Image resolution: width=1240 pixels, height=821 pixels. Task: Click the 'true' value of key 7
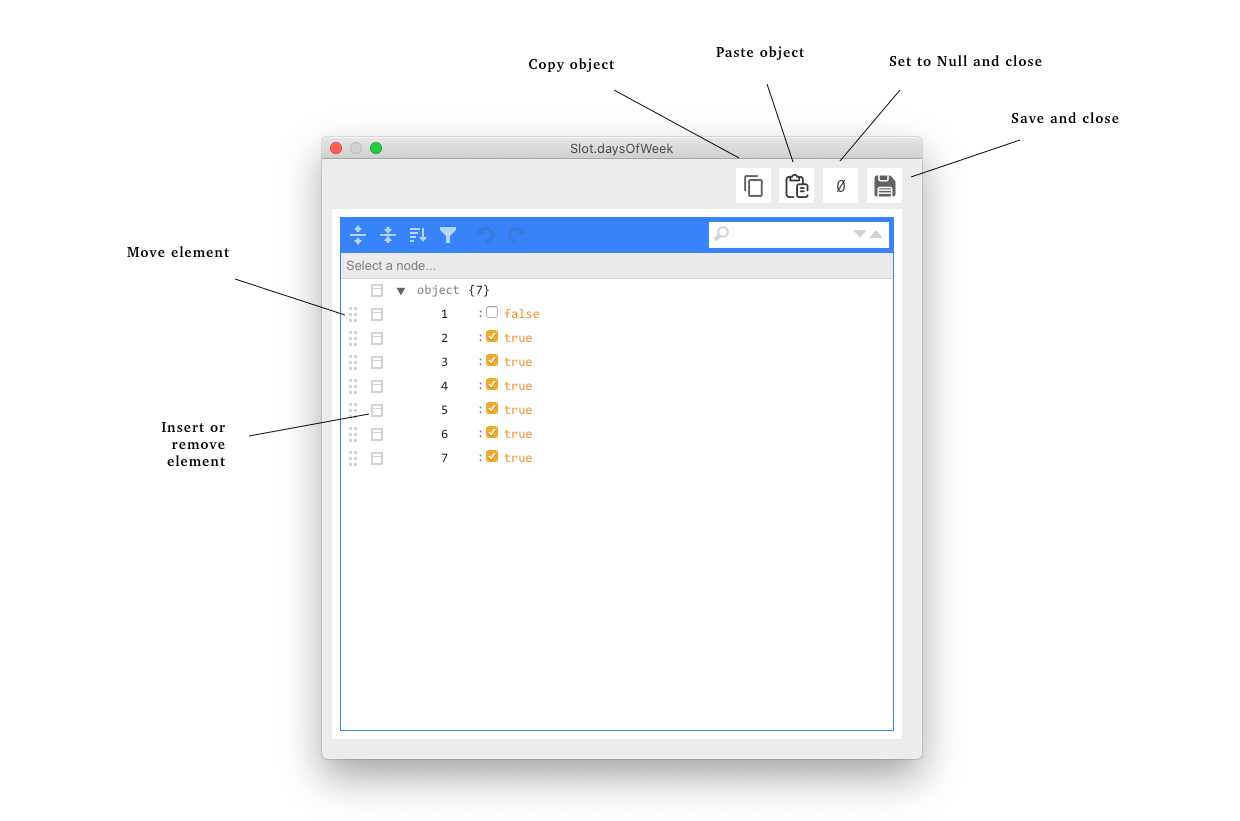point(518,458)
